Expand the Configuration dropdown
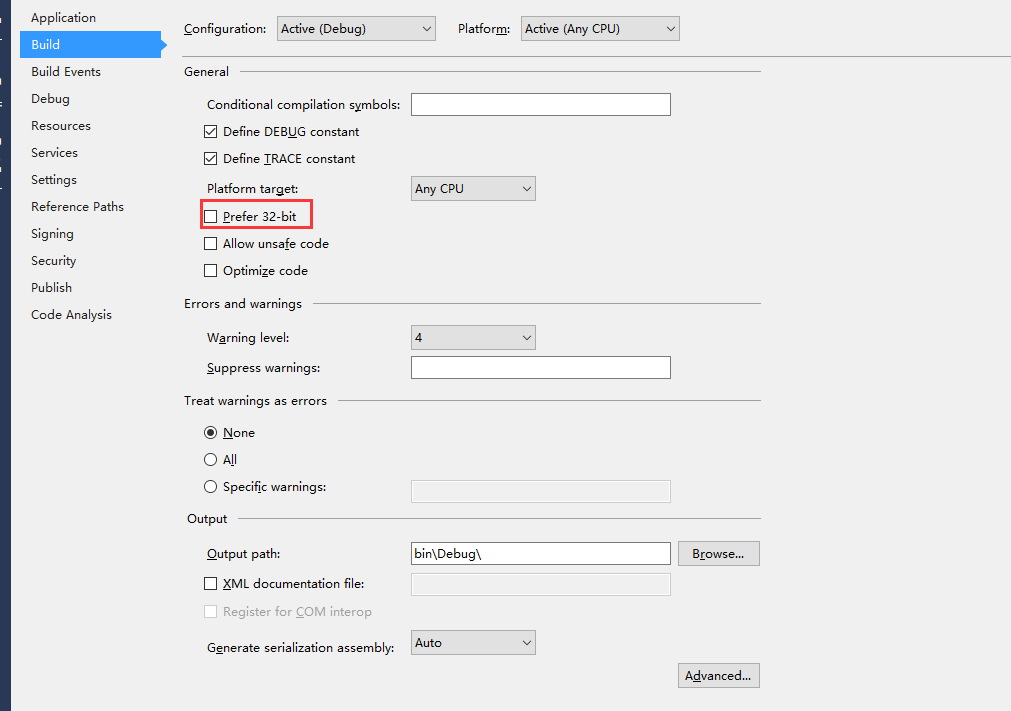 356,28
